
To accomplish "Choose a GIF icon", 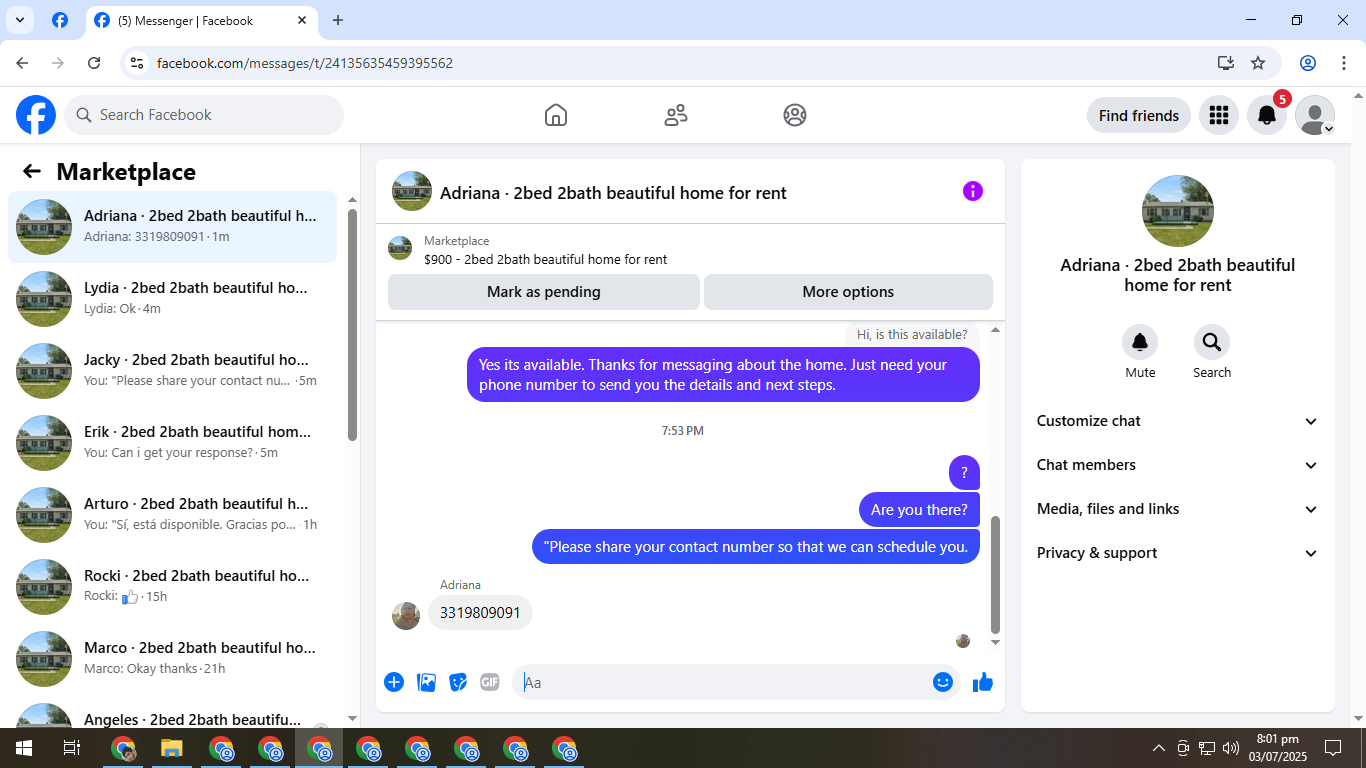I will (490, 682).
